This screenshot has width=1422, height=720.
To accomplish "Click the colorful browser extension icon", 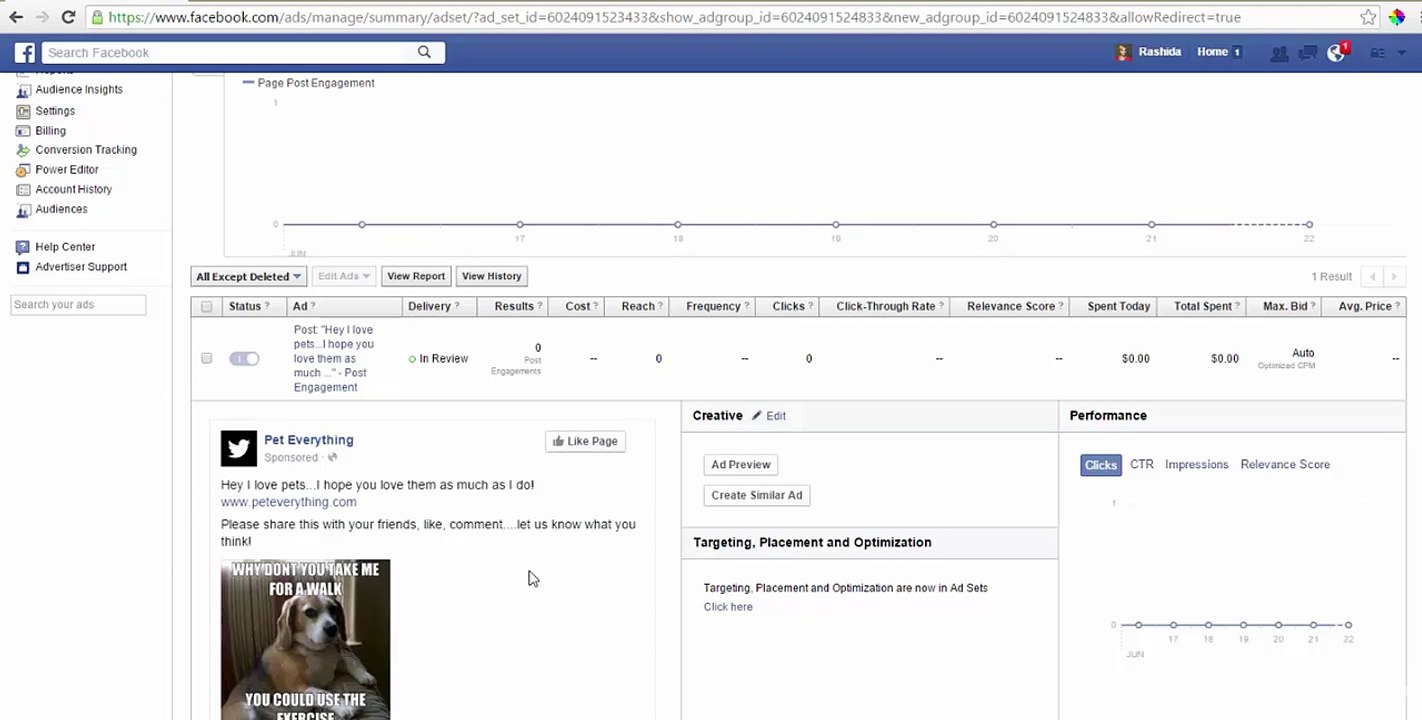I will coord(1398,17).
